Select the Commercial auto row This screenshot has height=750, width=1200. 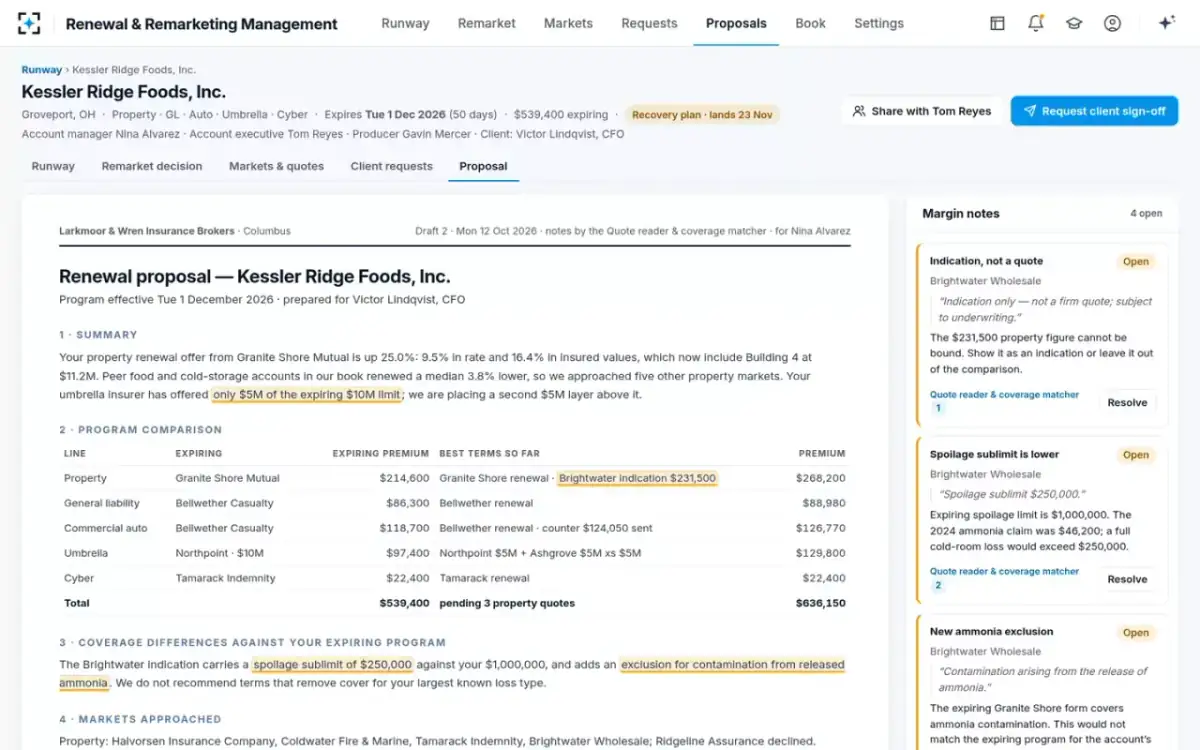point(455,528)
